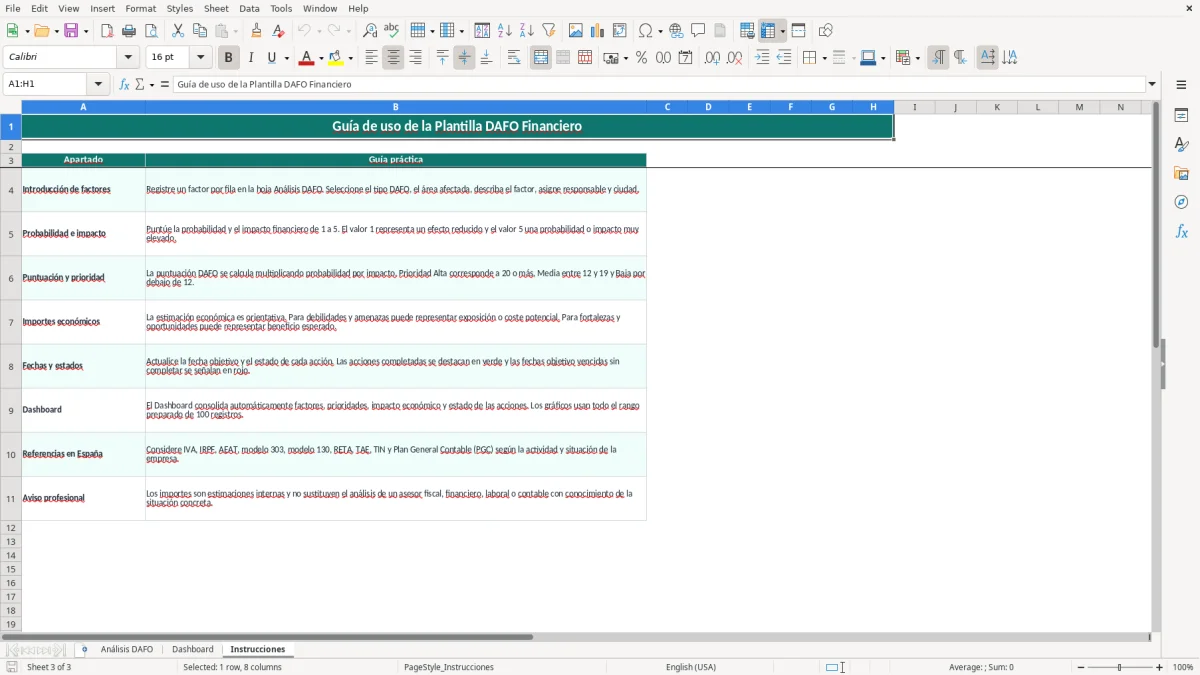Insert a special character omega icon
Viewport: 1200px width, 675px height.
click(x=646, y=31)
